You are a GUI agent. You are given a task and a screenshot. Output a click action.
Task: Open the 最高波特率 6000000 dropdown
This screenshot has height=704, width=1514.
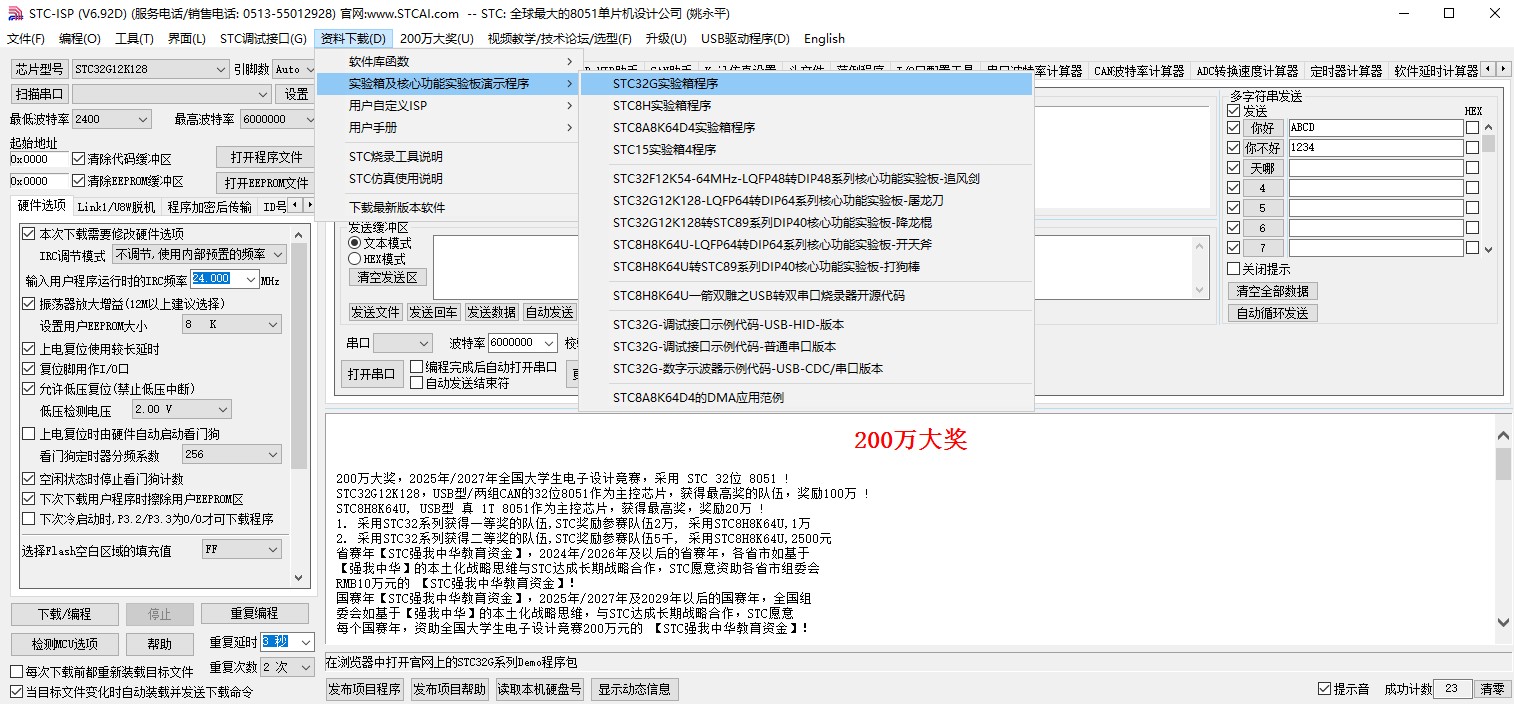pos(278,119)
